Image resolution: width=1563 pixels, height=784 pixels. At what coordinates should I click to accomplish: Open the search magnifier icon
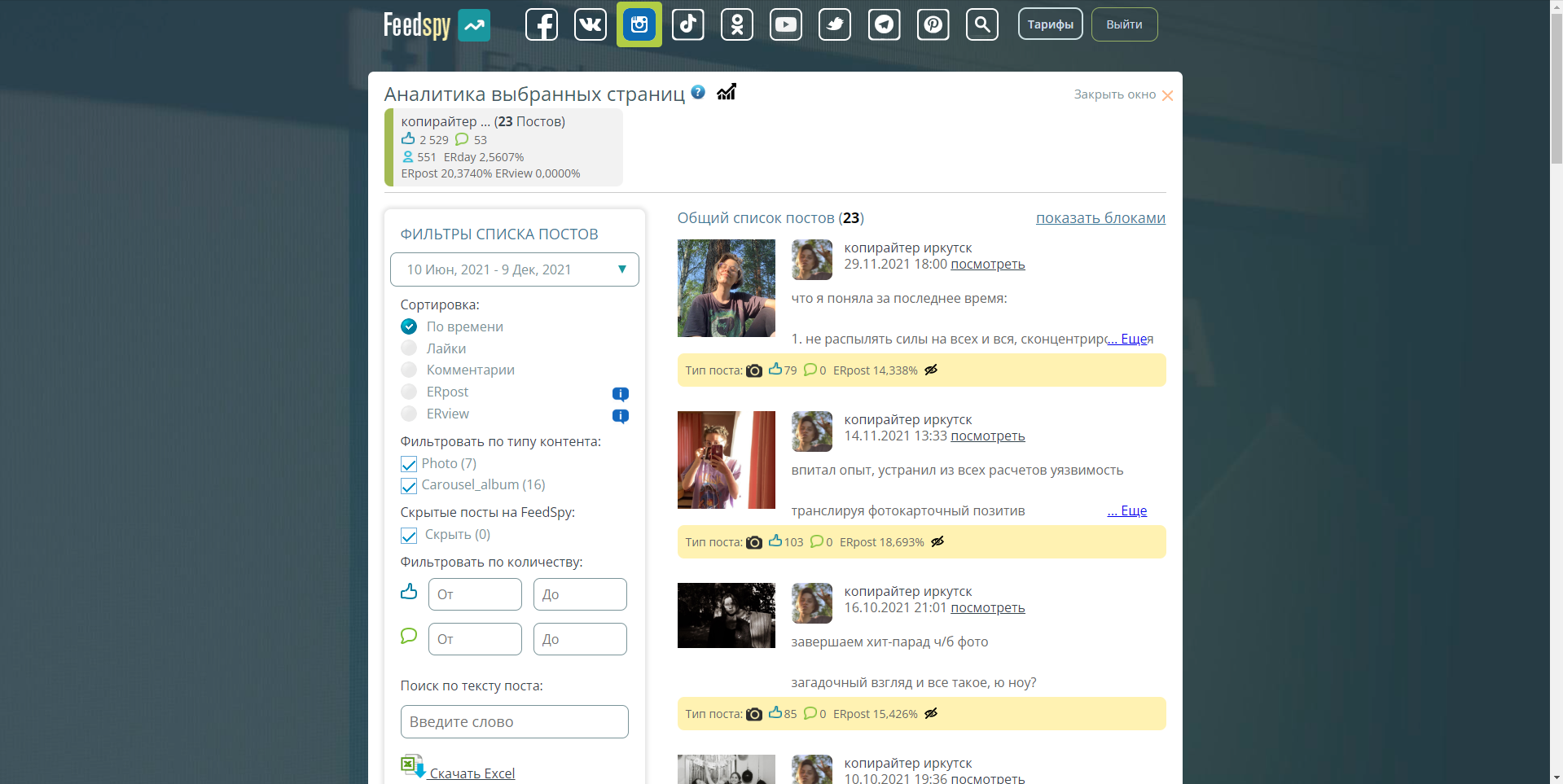pos(982,24)
